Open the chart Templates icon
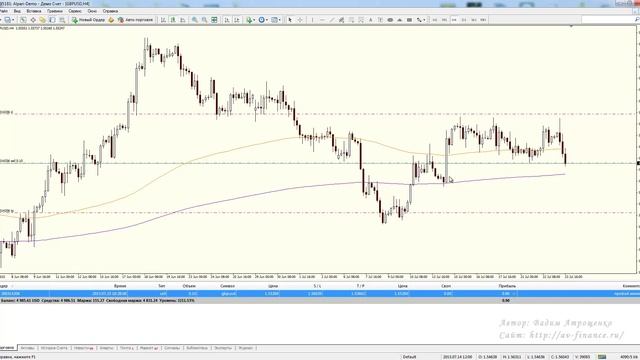This screenshot has width=640, height=360. tap(274, 20)
